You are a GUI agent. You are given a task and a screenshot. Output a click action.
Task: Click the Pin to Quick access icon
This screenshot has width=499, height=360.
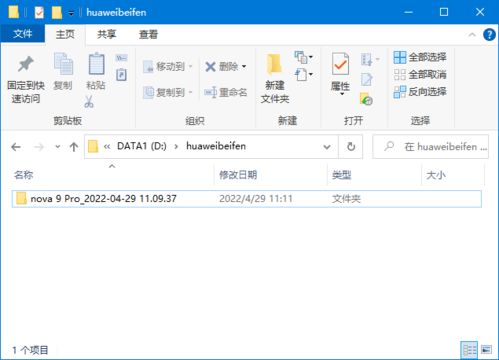pos(26,64)
